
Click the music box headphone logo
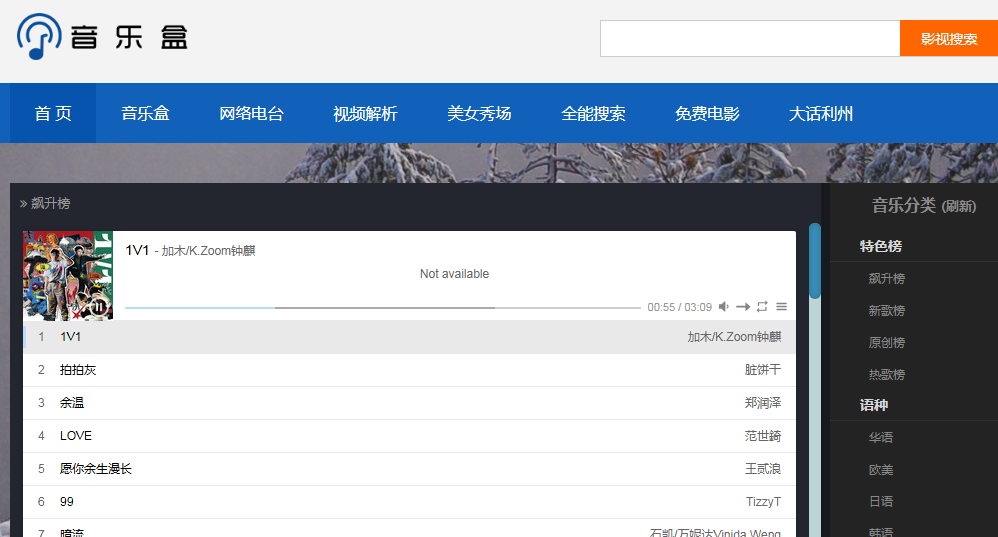click(x=102, y=36)
